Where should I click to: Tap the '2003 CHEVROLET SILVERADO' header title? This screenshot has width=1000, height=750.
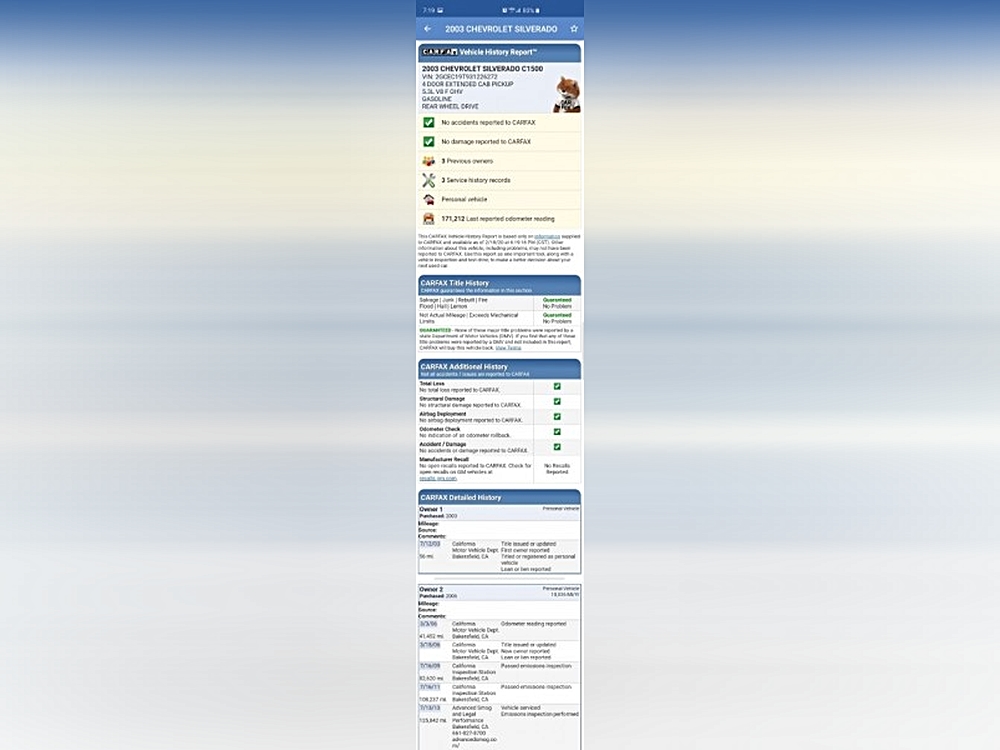click(x=501, y=29)
